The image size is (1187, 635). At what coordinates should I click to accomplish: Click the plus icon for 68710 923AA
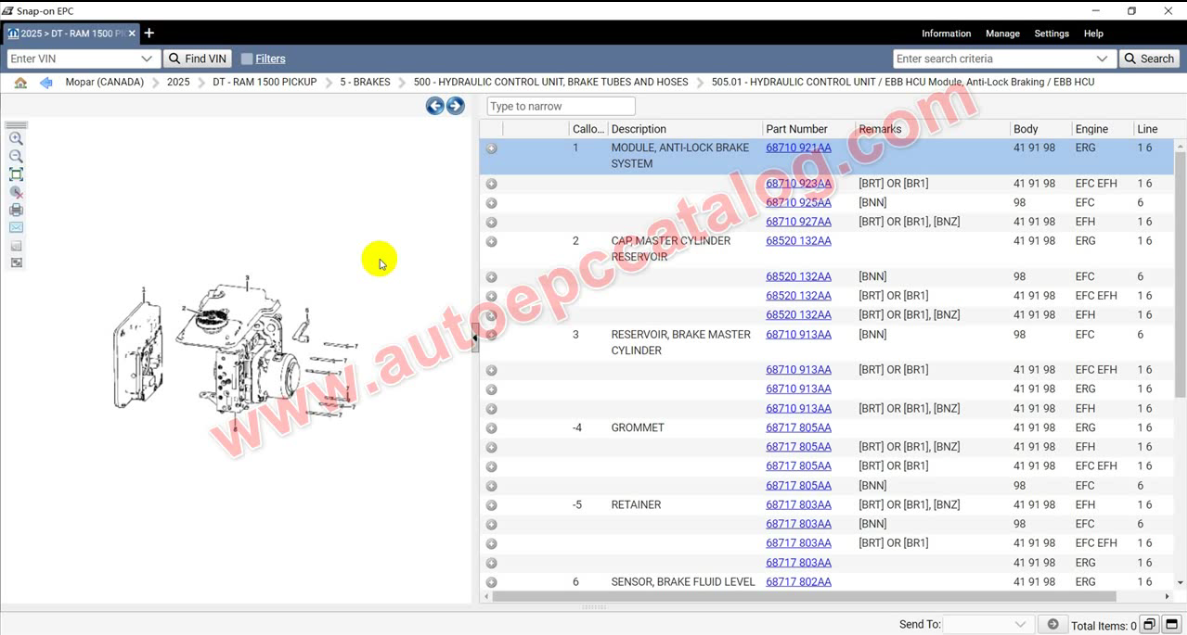point(491,184)
